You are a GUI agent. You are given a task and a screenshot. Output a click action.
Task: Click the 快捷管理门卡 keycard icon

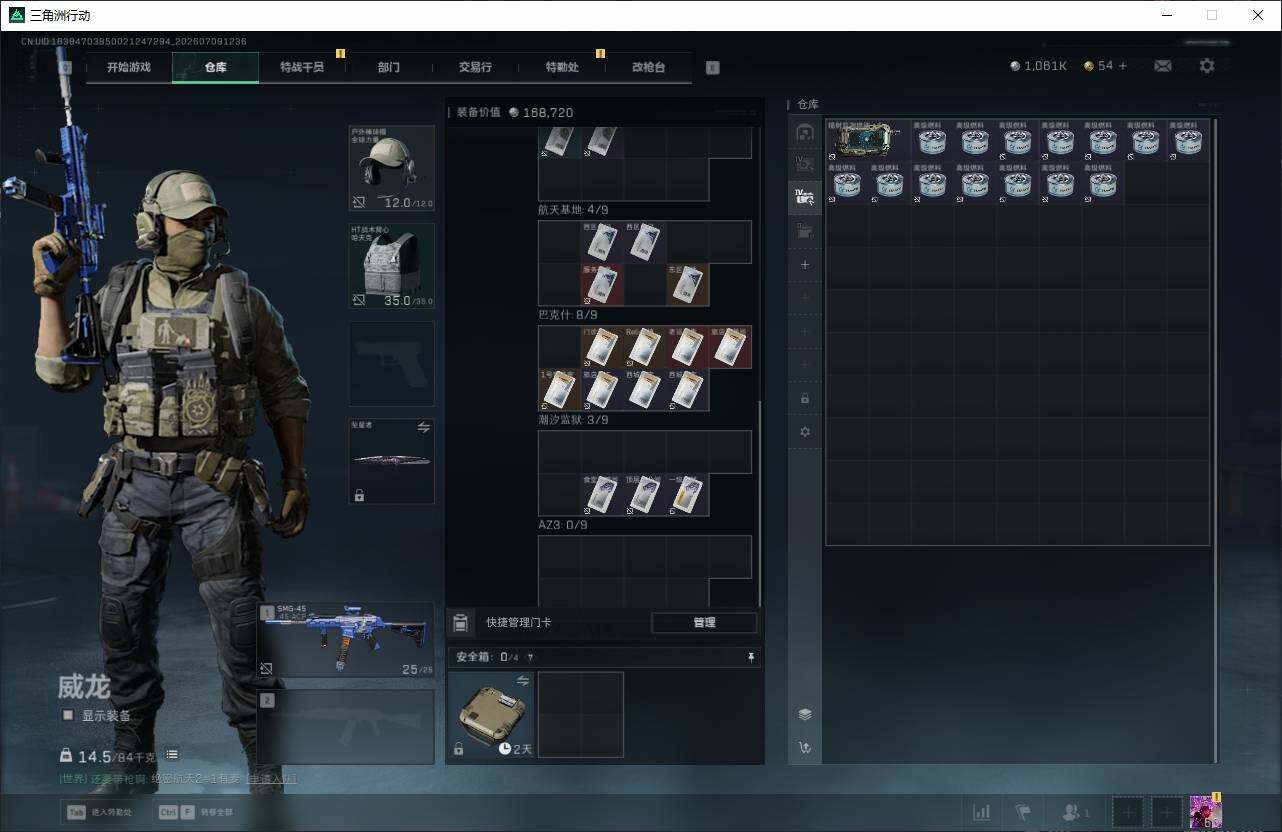(x=460, y=623)
